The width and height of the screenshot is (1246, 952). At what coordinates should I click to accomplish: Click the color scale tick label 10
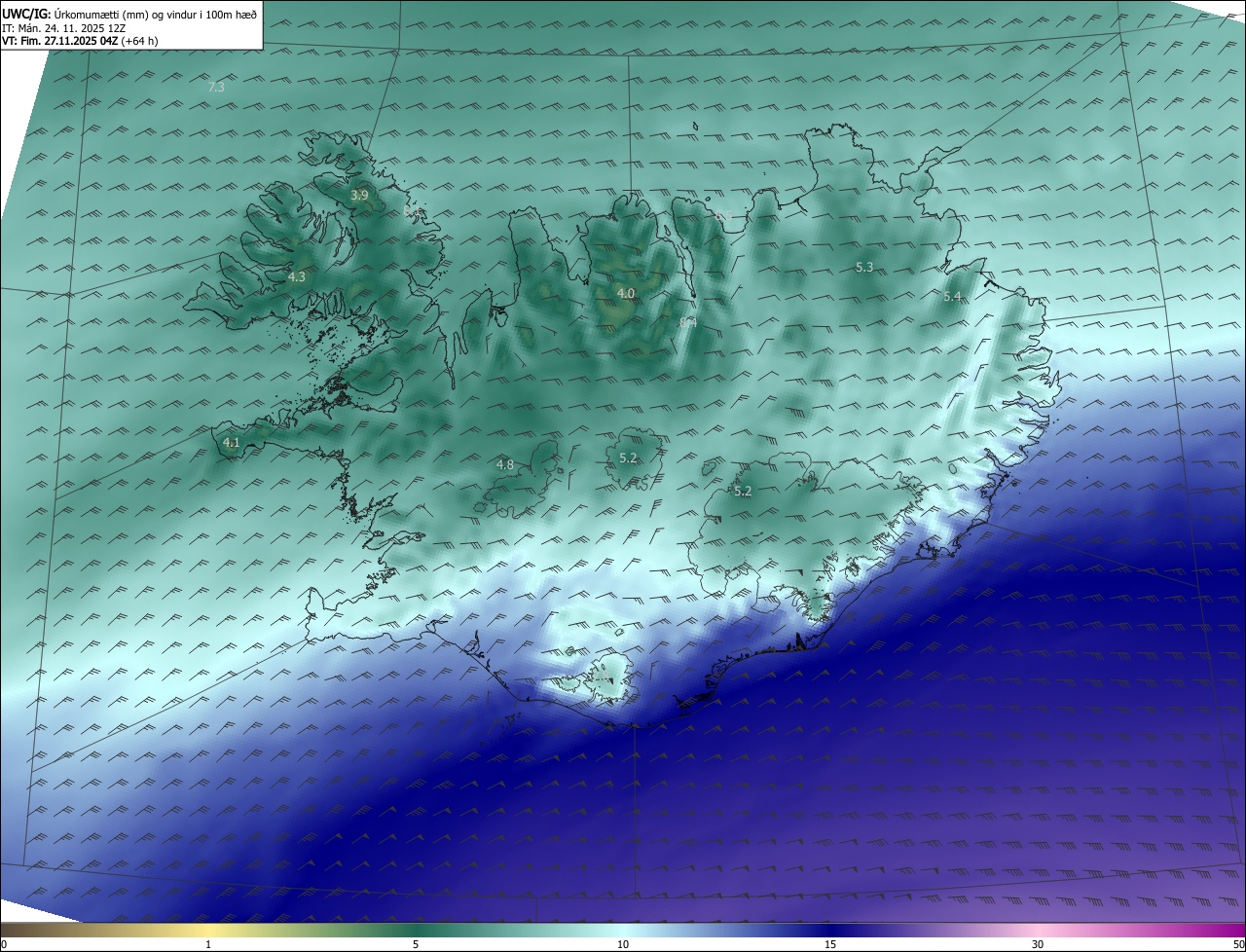(x=623, y=945)
